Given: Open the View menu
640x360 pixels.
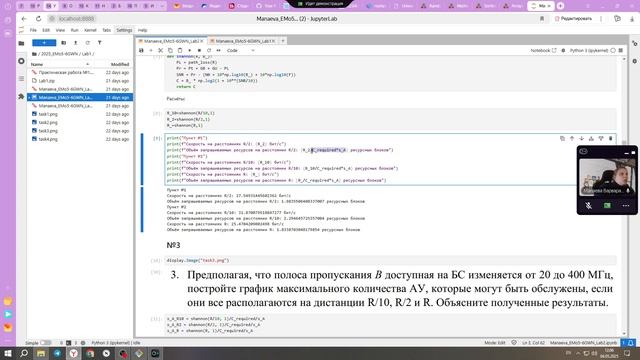Looking at the screenshot, I should point(60,30).
